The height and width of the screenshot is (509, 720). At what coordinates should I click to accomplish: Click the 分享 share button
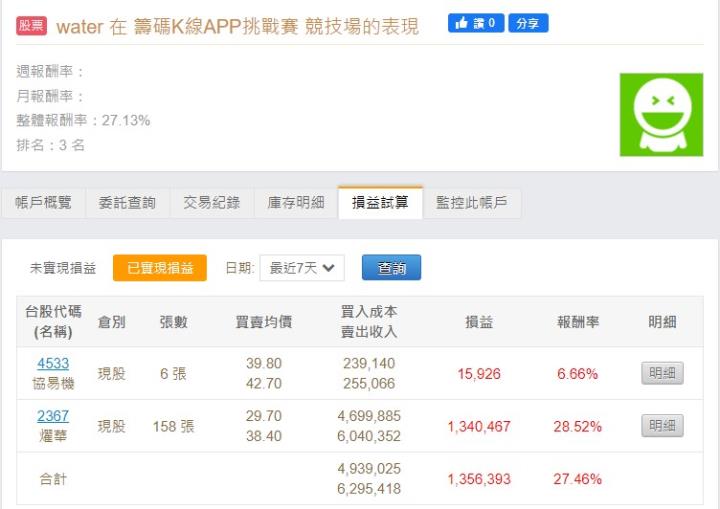click(x=528, y=23)
